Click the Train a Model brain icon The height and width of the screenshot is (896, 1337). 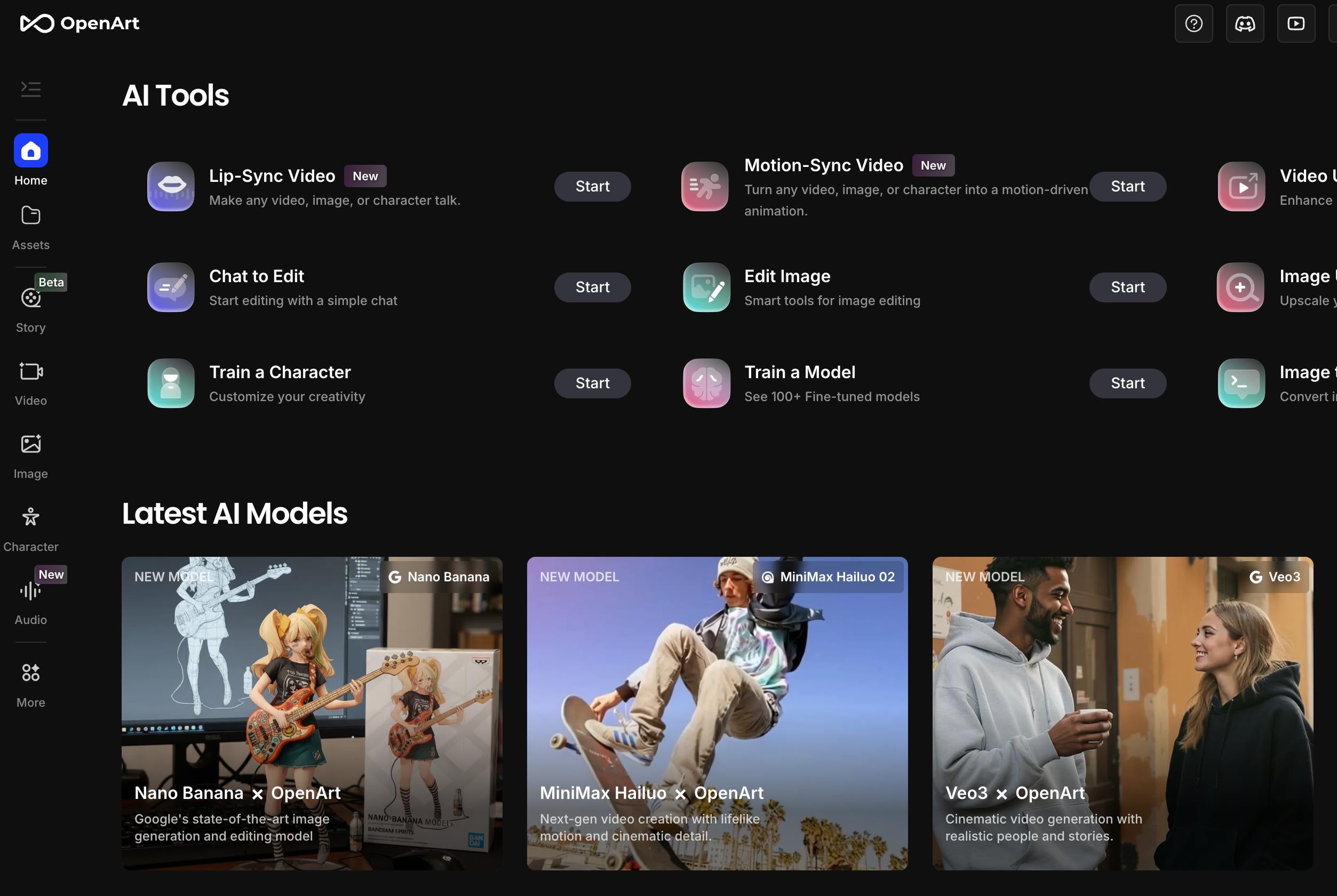pos(706,383)
